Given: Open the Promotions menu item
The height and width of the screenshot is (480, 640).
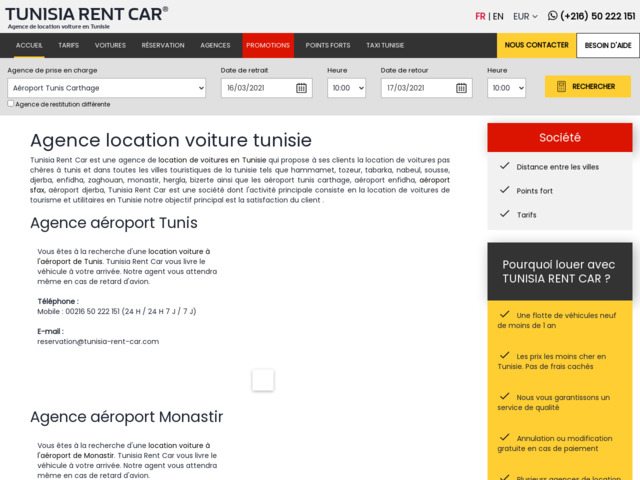Looking at the screenshot, I should (x=268, y=45).
